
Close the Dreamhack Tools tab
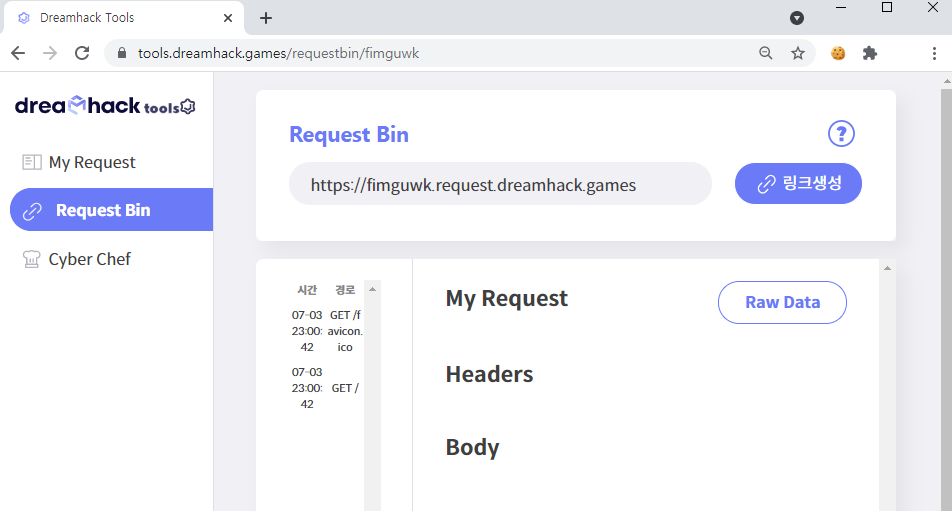[228, 18]
